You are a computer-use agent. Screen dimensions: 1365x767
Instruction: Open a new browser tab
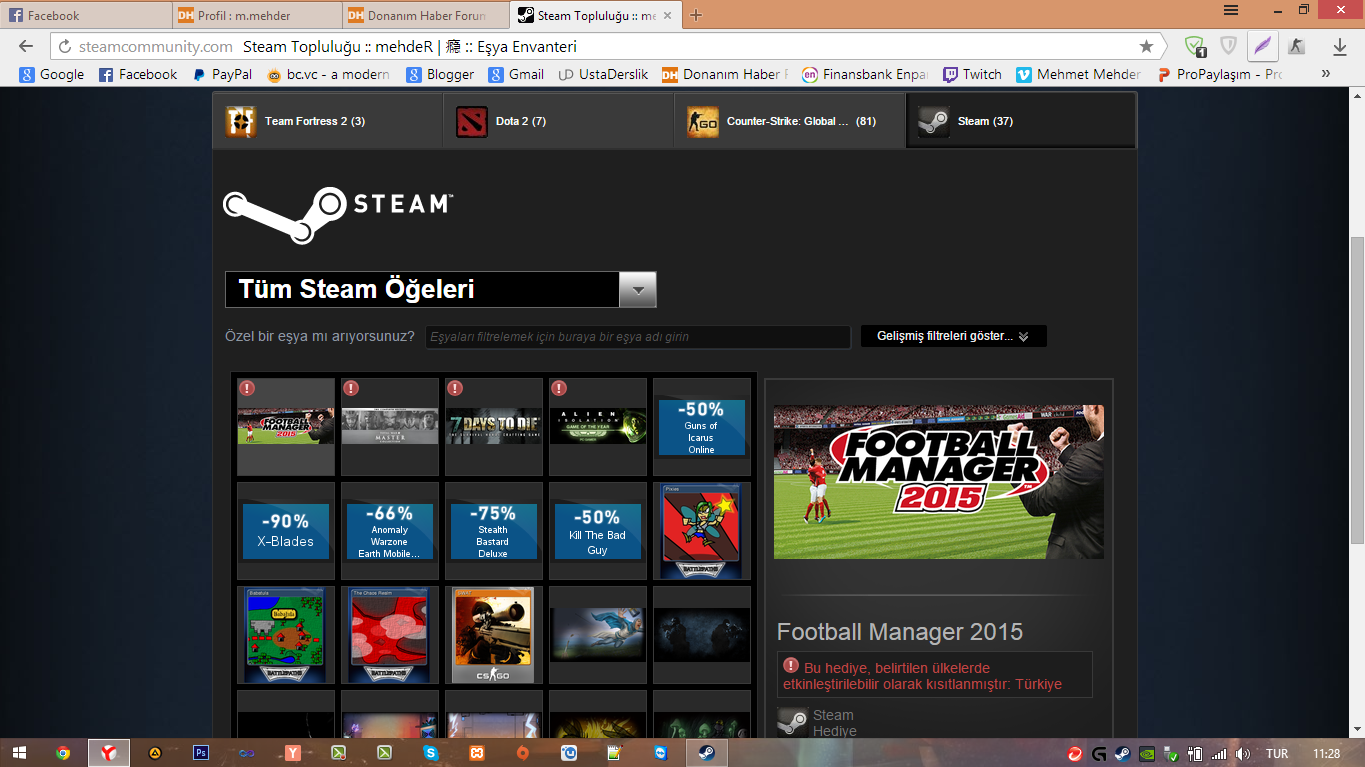tap(696, 15)
